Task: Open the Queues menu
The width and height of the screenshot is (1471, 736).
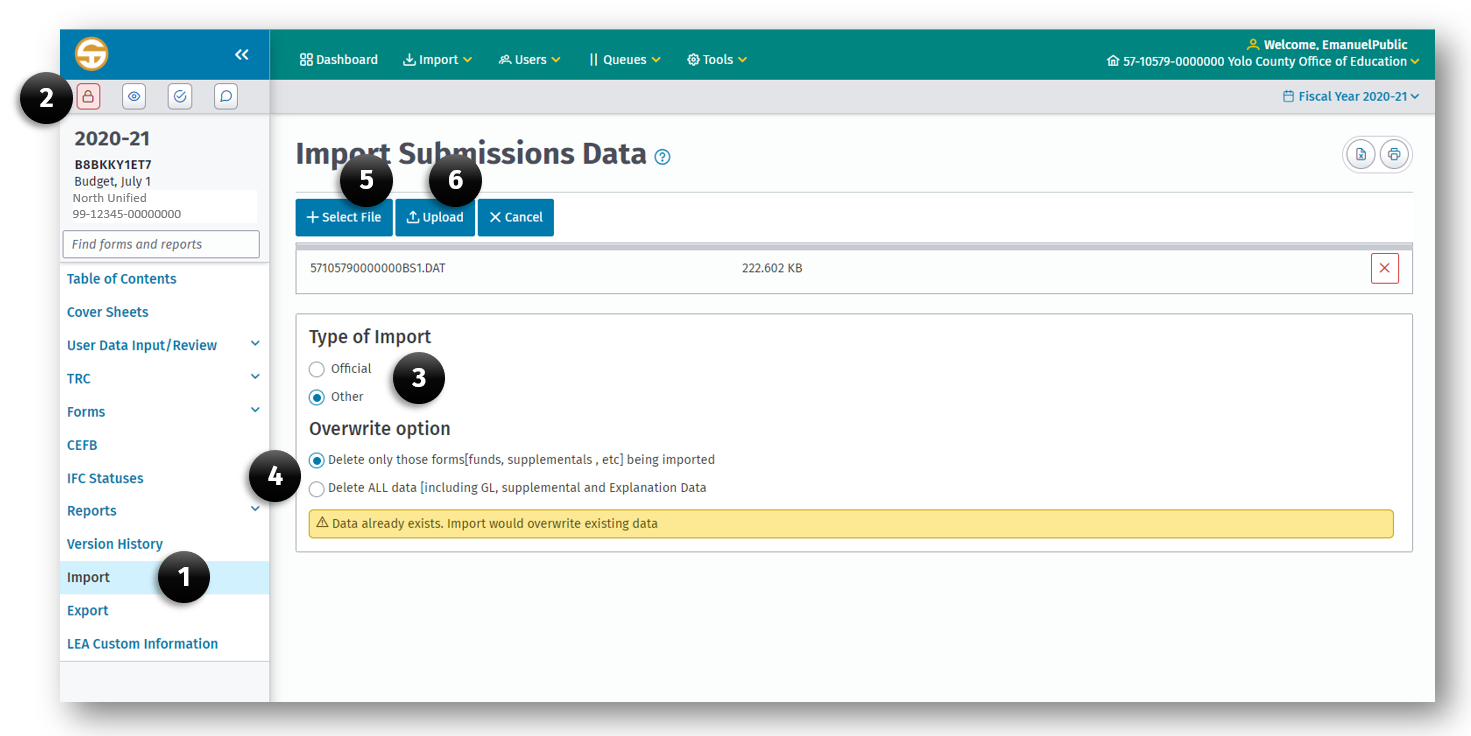Action: [x=624, y=59]
